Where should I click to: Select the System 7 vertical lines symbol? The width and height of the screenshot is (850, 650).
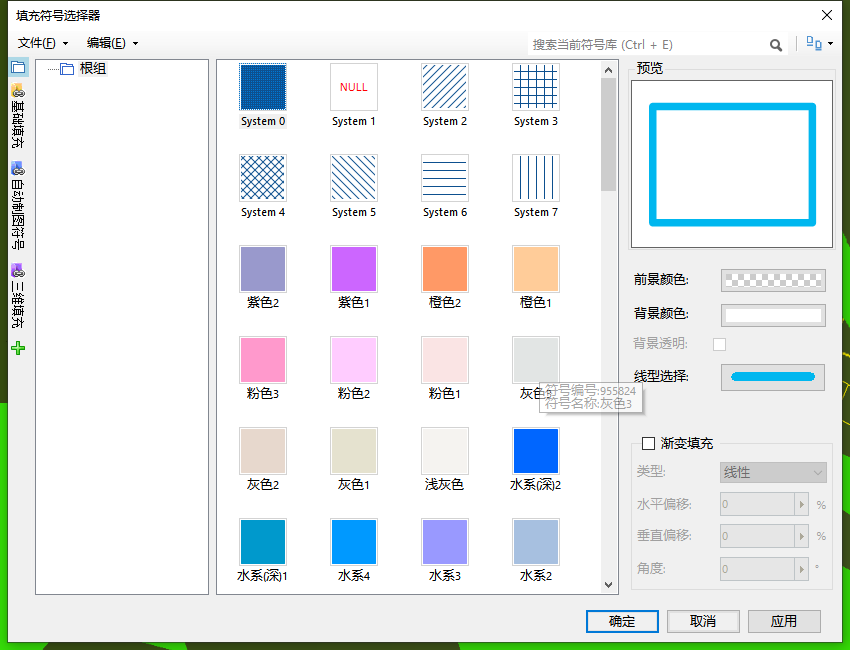coord(536,178)
